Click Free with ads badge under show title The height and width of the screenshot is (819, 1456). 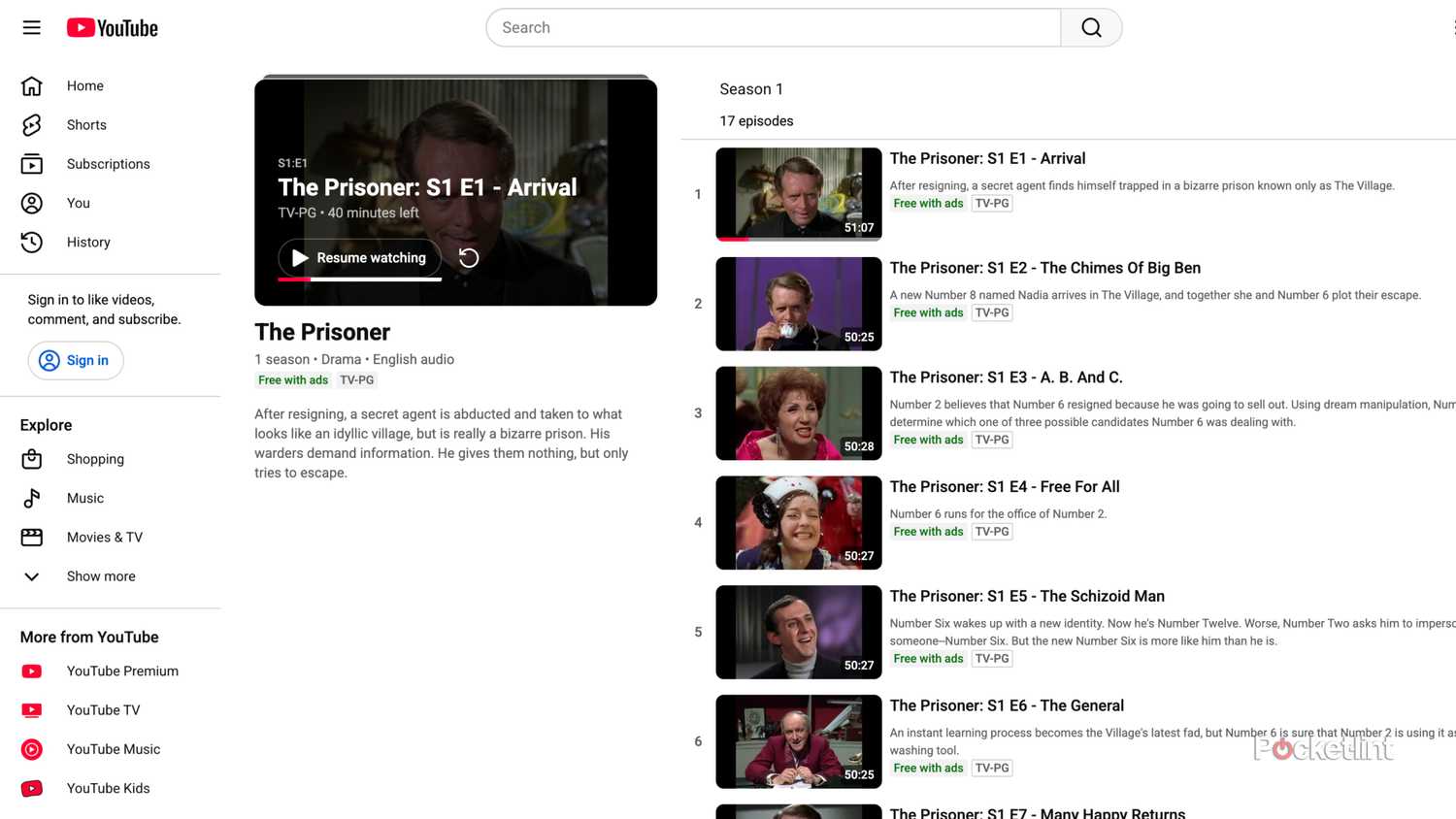pyautogui.click(x=293, y=380)
